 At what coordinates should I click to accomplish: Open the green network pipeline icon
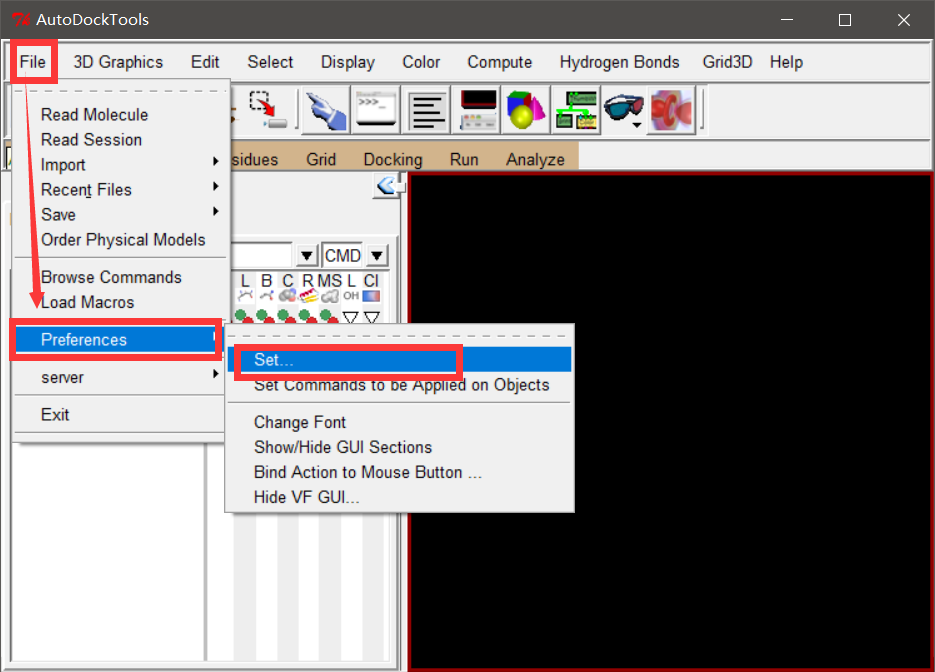575,110
